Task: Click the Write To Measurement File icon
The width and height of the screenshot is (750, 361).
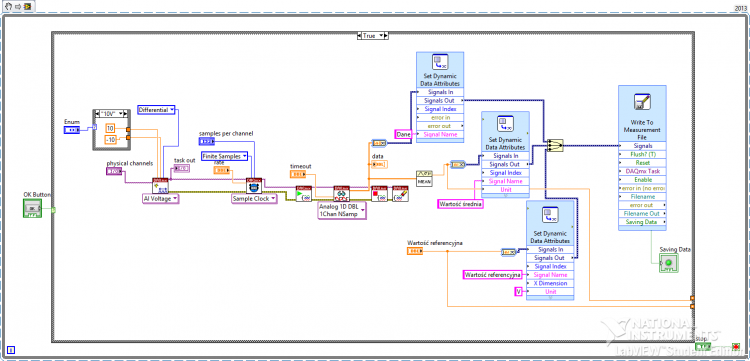Action: tap(641, 103)
